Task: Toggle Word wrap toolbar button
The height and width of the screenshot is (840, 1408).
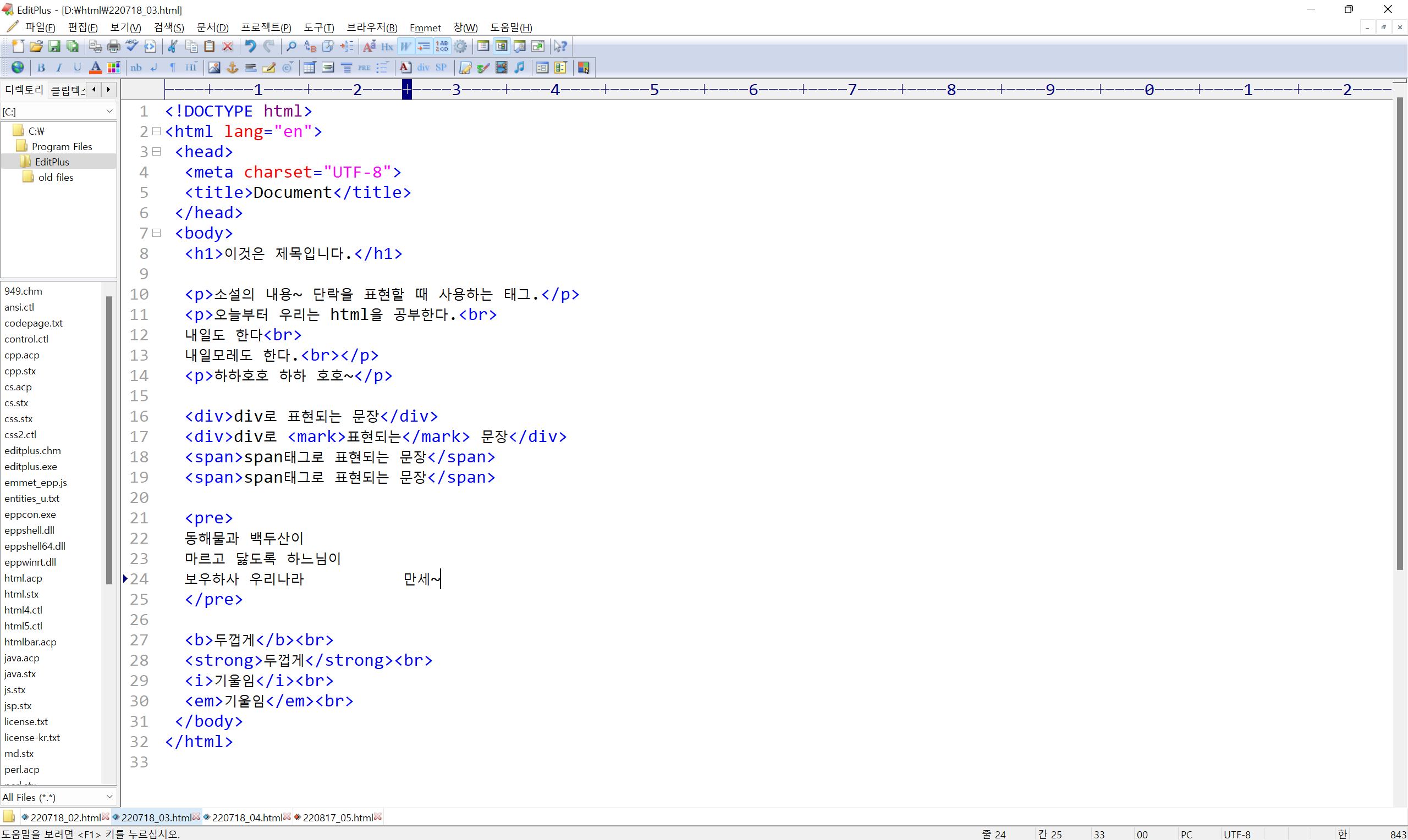Action: (405, 46)
